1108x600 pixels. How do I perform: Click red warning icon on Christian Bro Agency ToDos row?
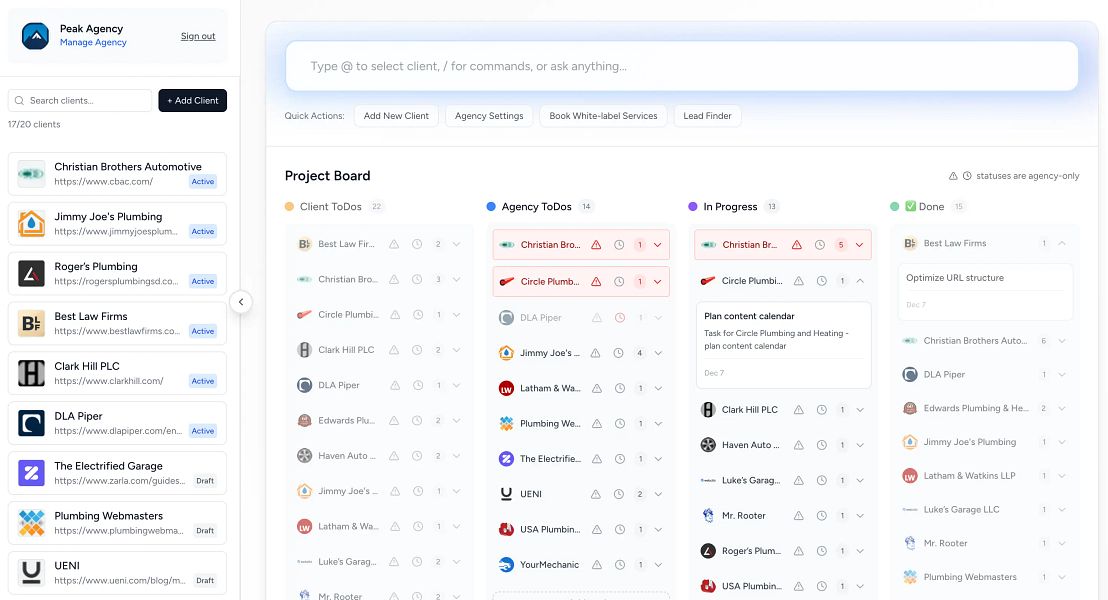click(x=596, y=245)
